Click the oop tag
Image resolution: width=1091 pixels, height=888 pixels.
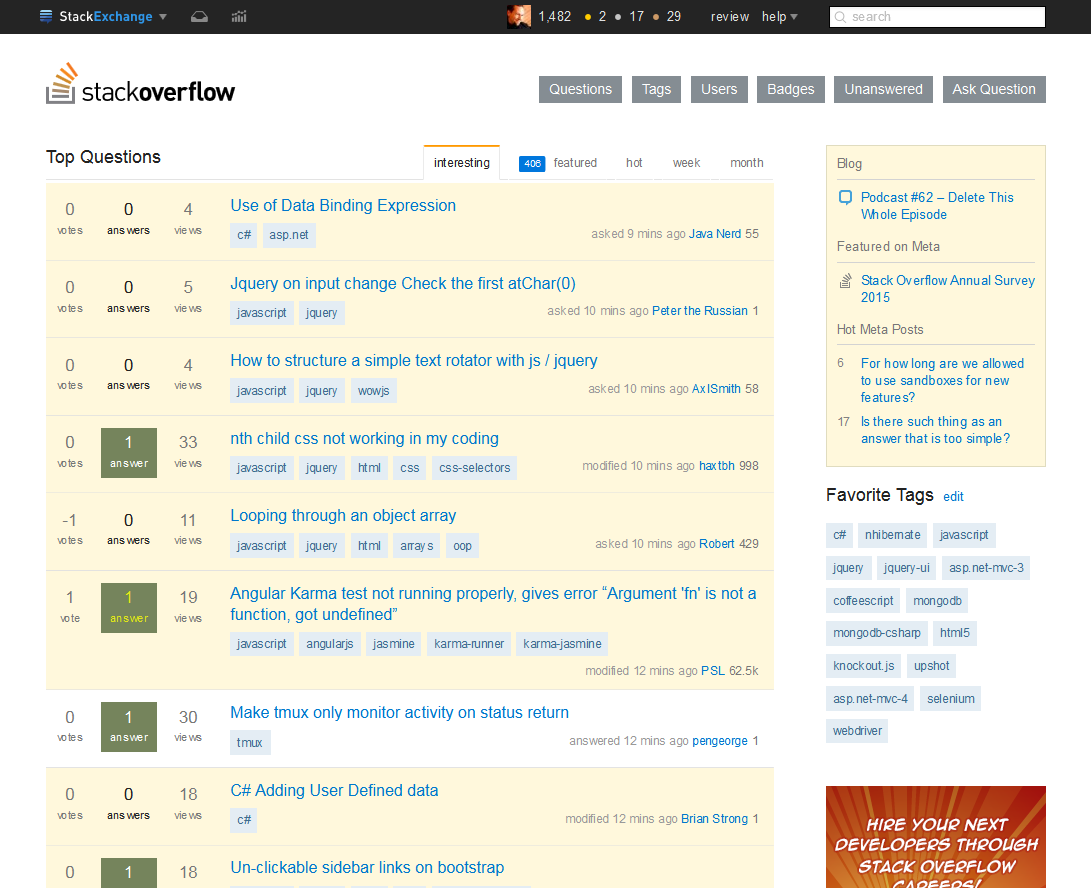point(463,546)
